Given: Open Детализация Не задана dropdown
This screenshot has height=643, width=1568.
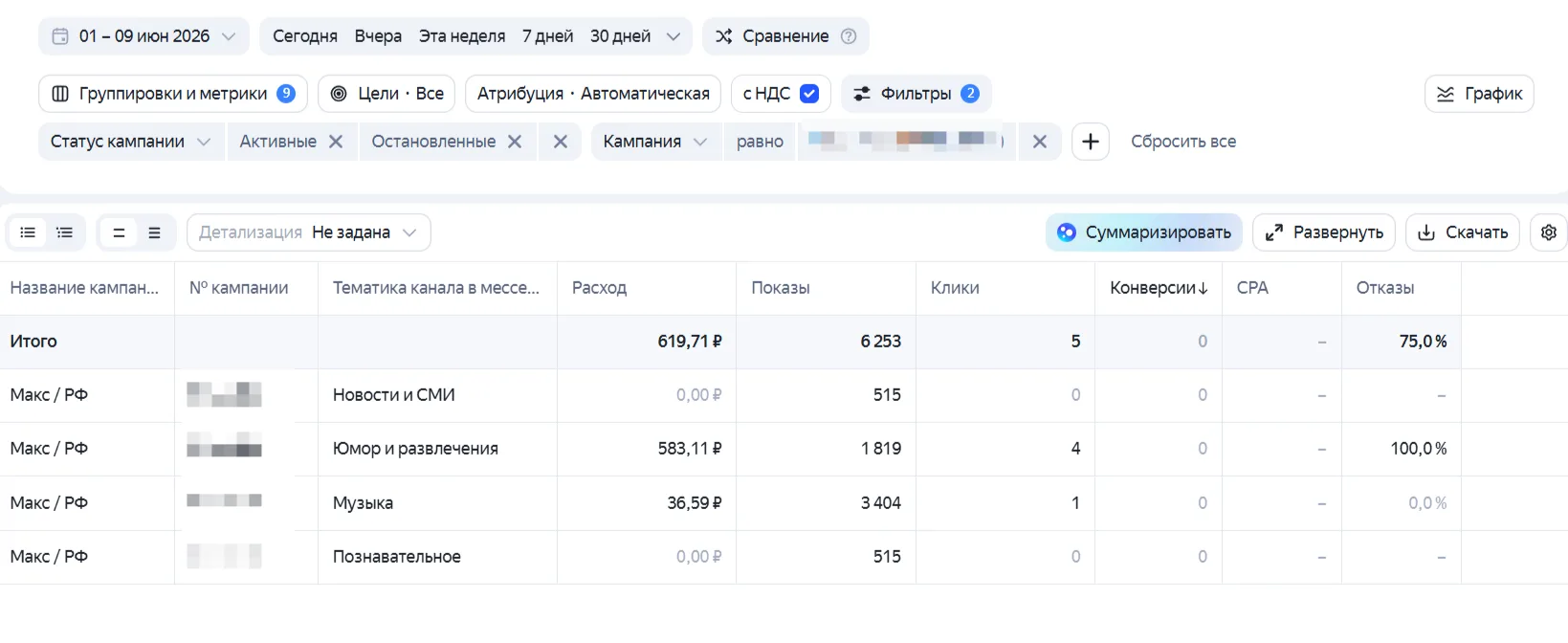Looking at the screenshot, I should 309,233.
